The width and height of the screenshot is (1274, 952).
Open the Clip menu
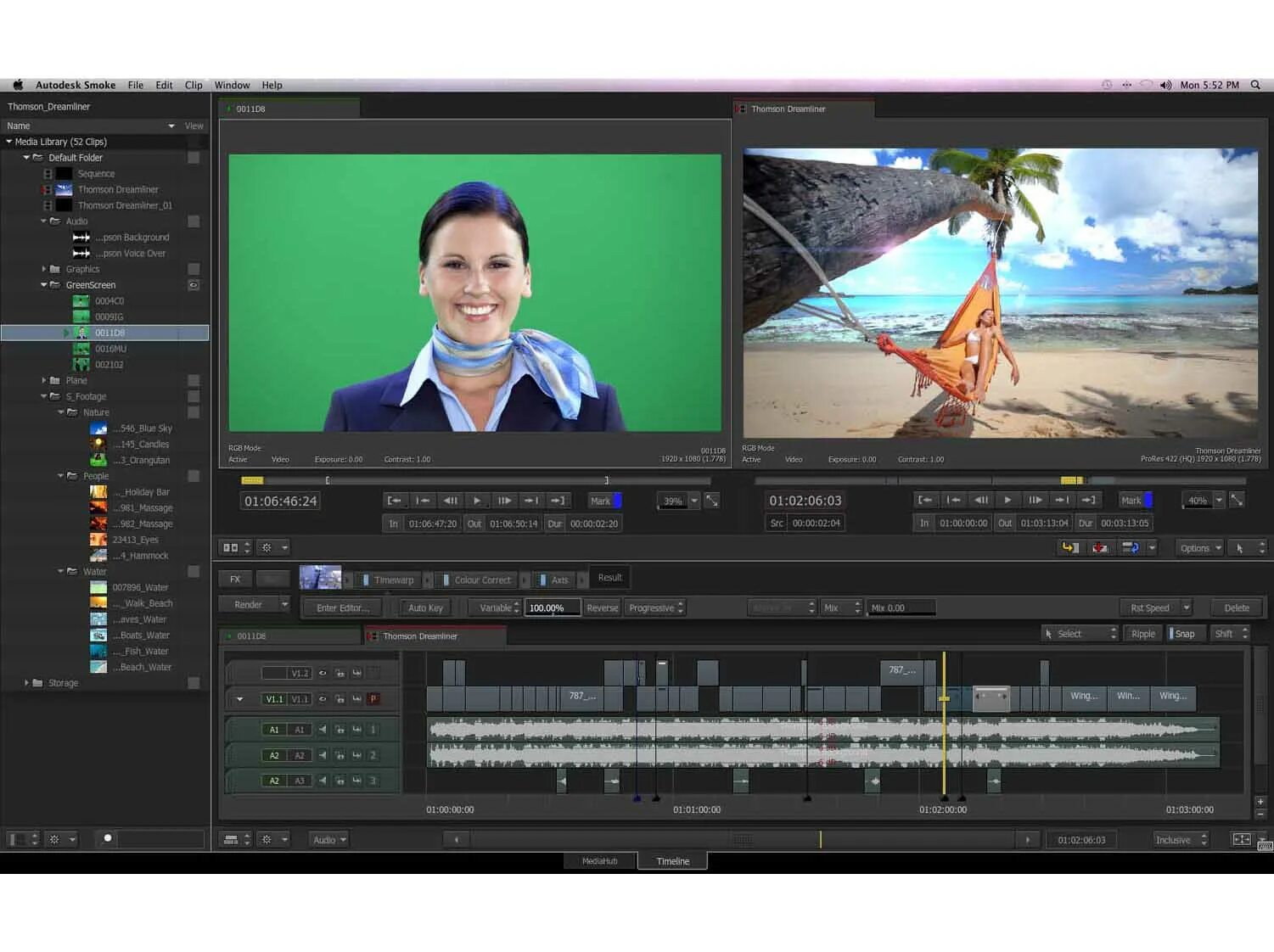click(194, 85)
